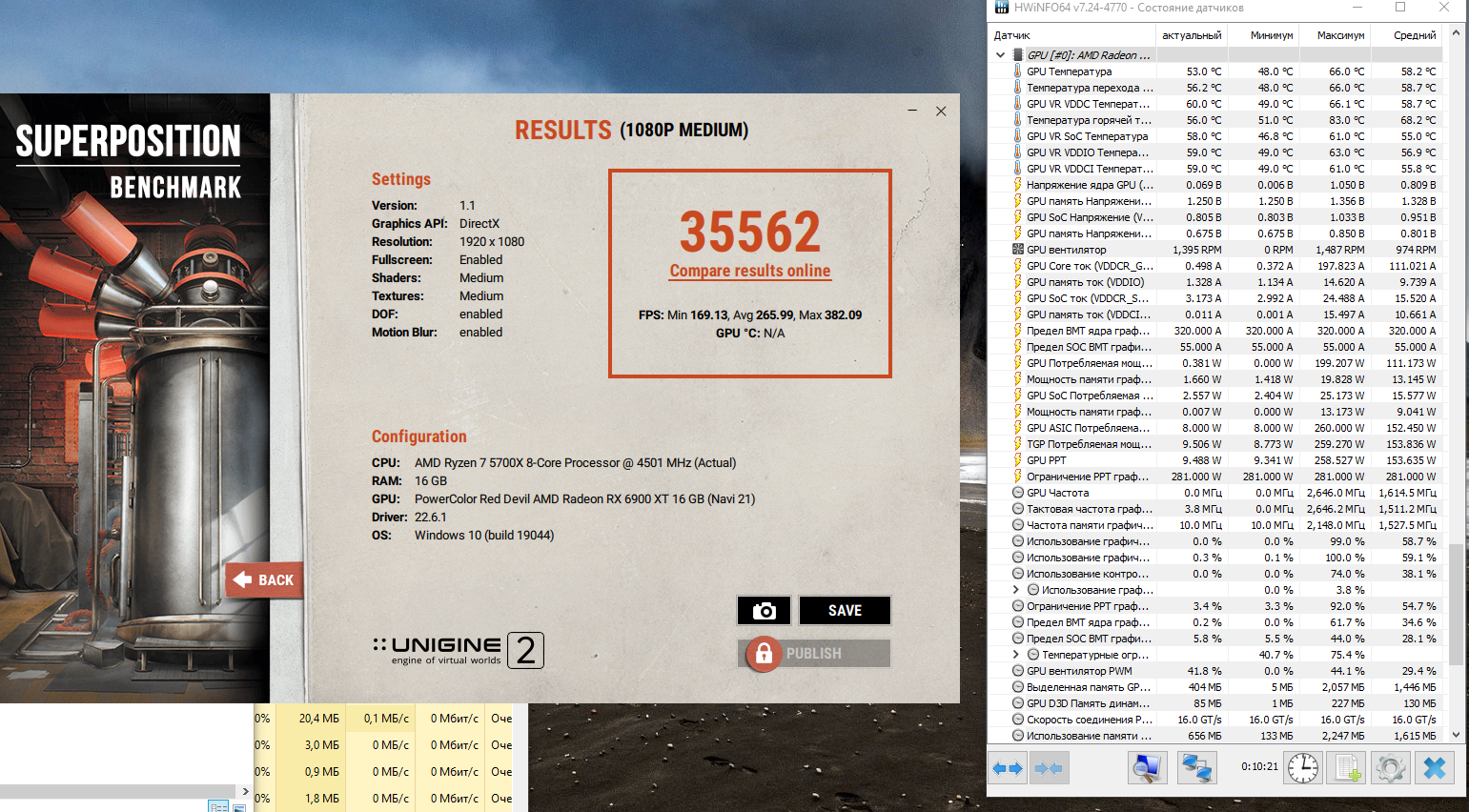Expand the indented Использование граф sub-group
This screenshot has height=812, width=1469.
pyautogui.click(x=1016, y=590)
